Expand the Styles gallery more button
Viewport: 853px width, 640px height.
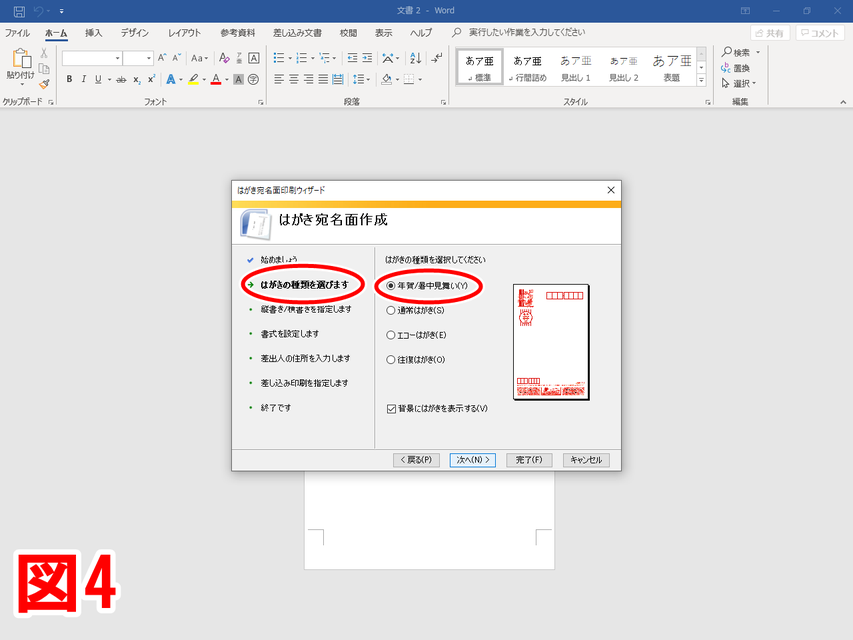pyautogui.click(x=701, y=80)
